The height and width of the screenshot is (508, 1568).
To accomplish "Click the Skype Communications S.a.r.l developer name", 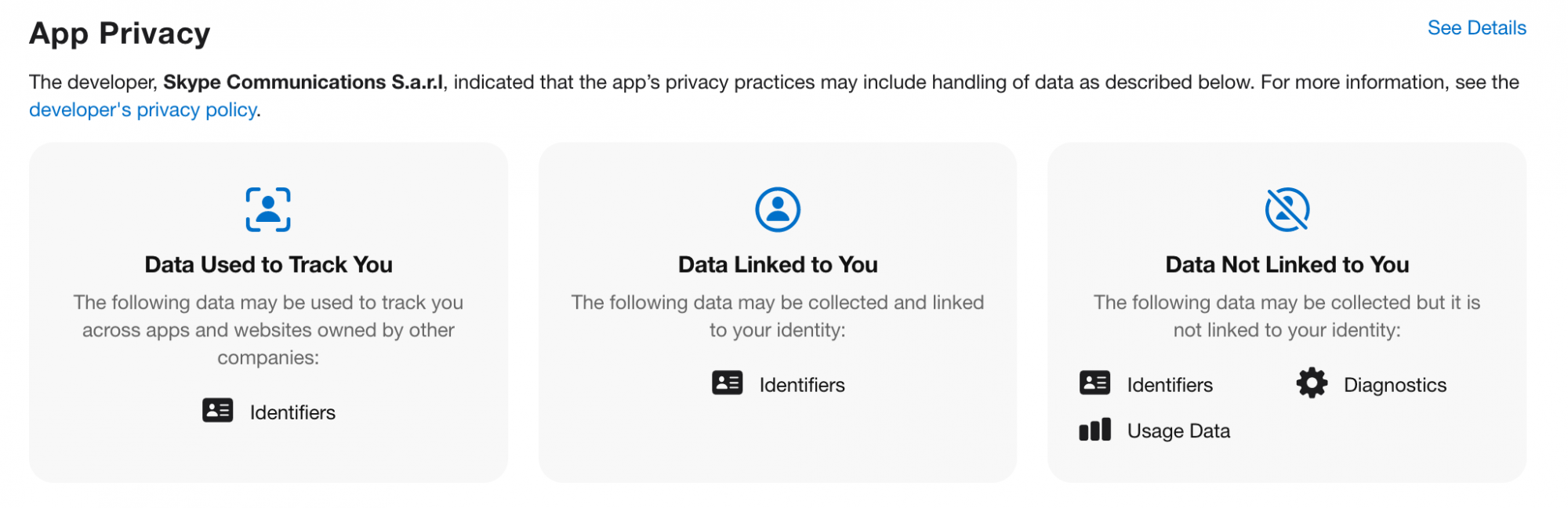I will pyautogui.click(x=303, y=82).
